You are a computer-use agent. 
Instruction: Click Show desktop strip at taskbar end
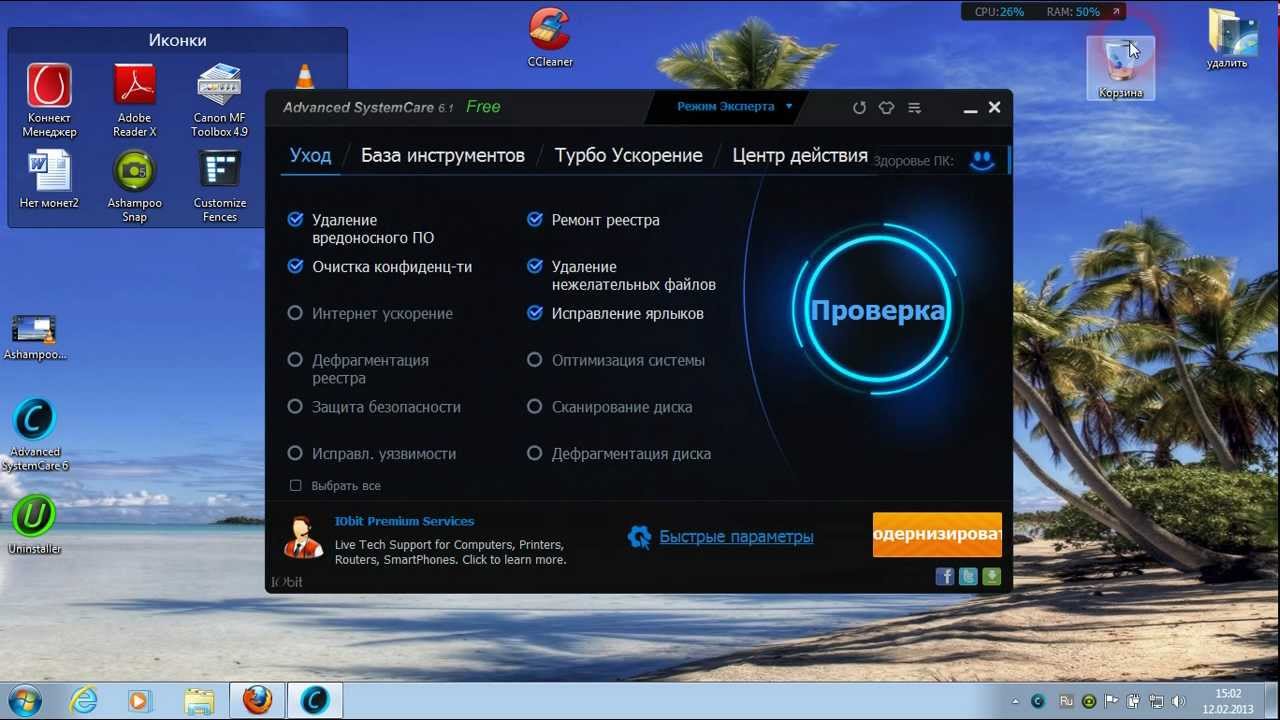pyautogui.click(x=1272, y=700)
